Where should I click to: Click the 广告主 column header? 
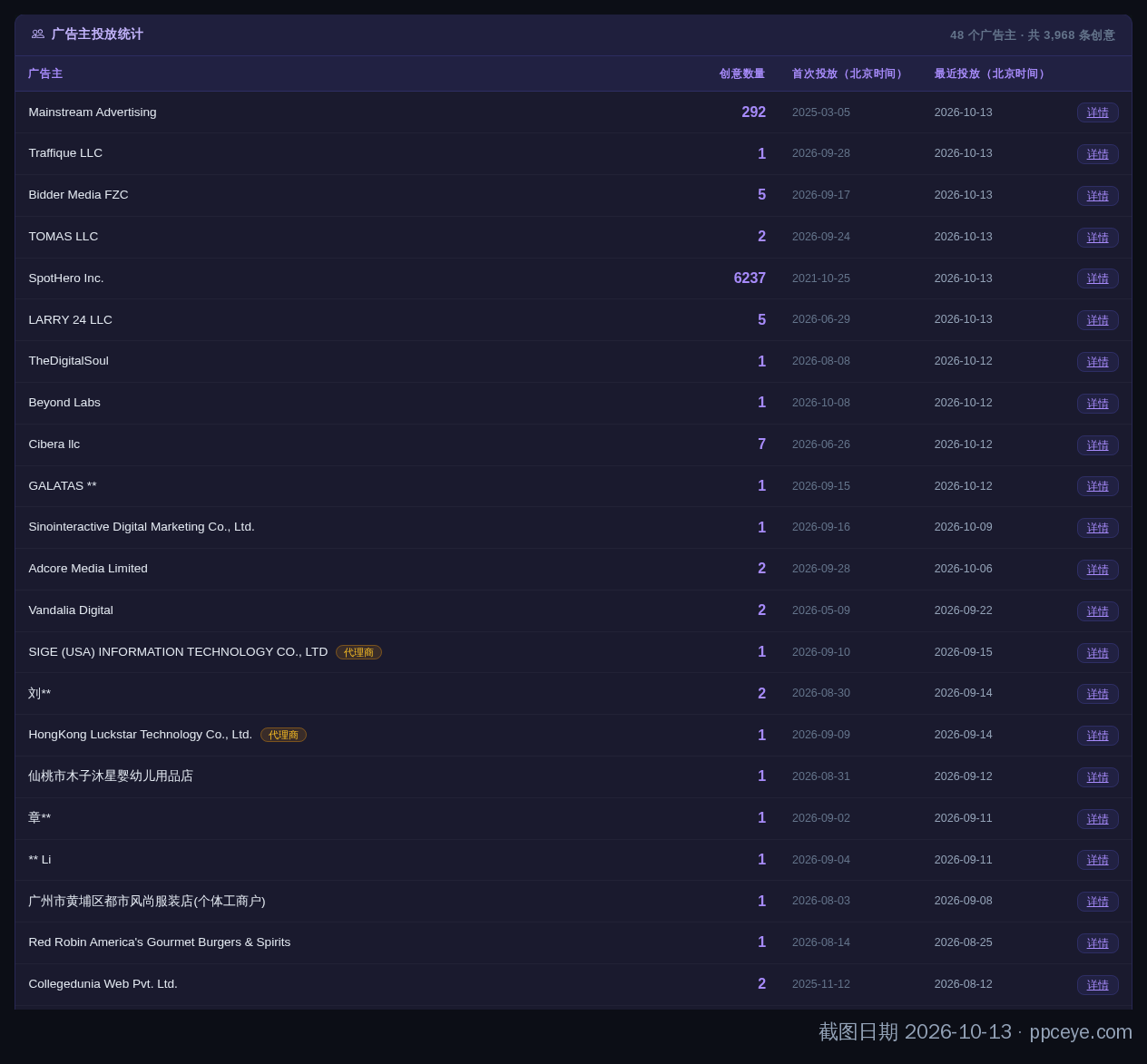click(x=45, y=73)
